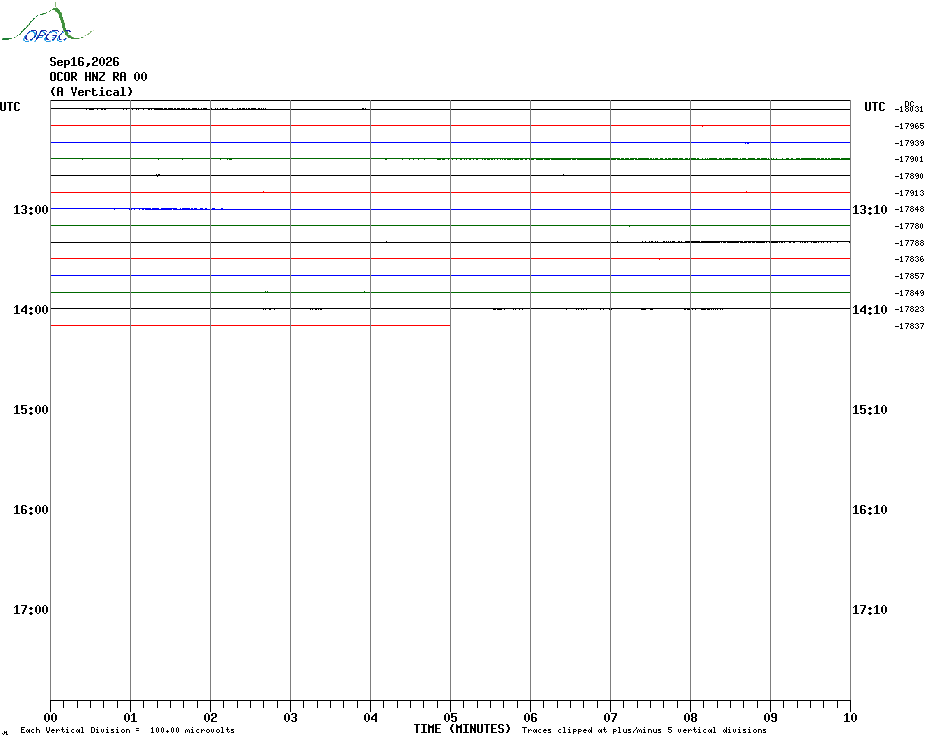
Task: Click the -17965 DC offset value
Action: (909, 126)
